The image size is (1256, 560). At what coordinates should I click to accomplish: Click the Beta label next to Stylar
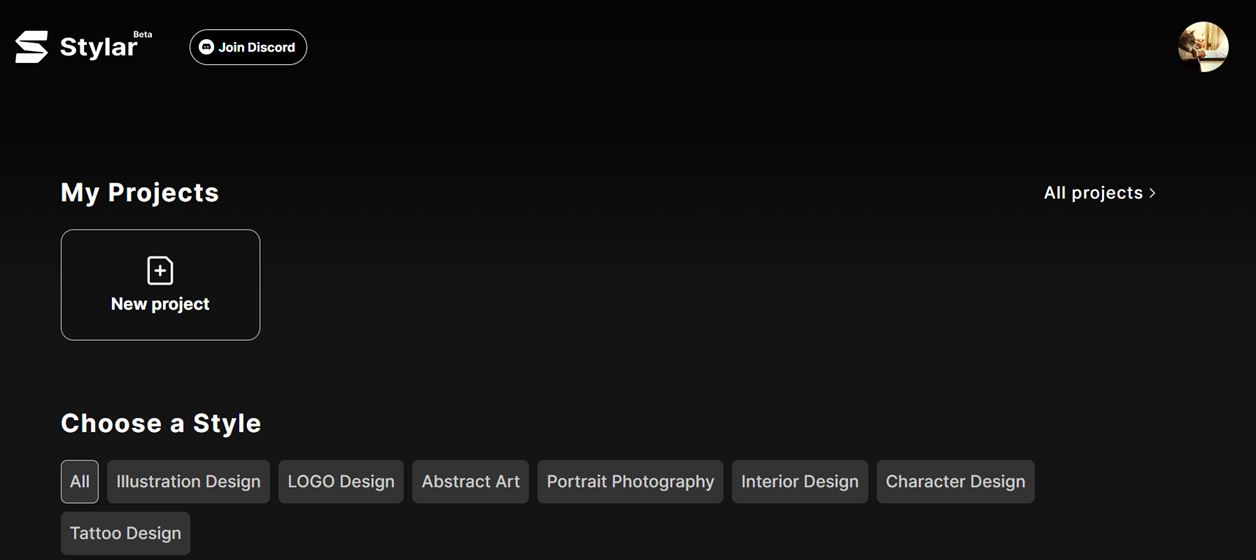point(143,34)
